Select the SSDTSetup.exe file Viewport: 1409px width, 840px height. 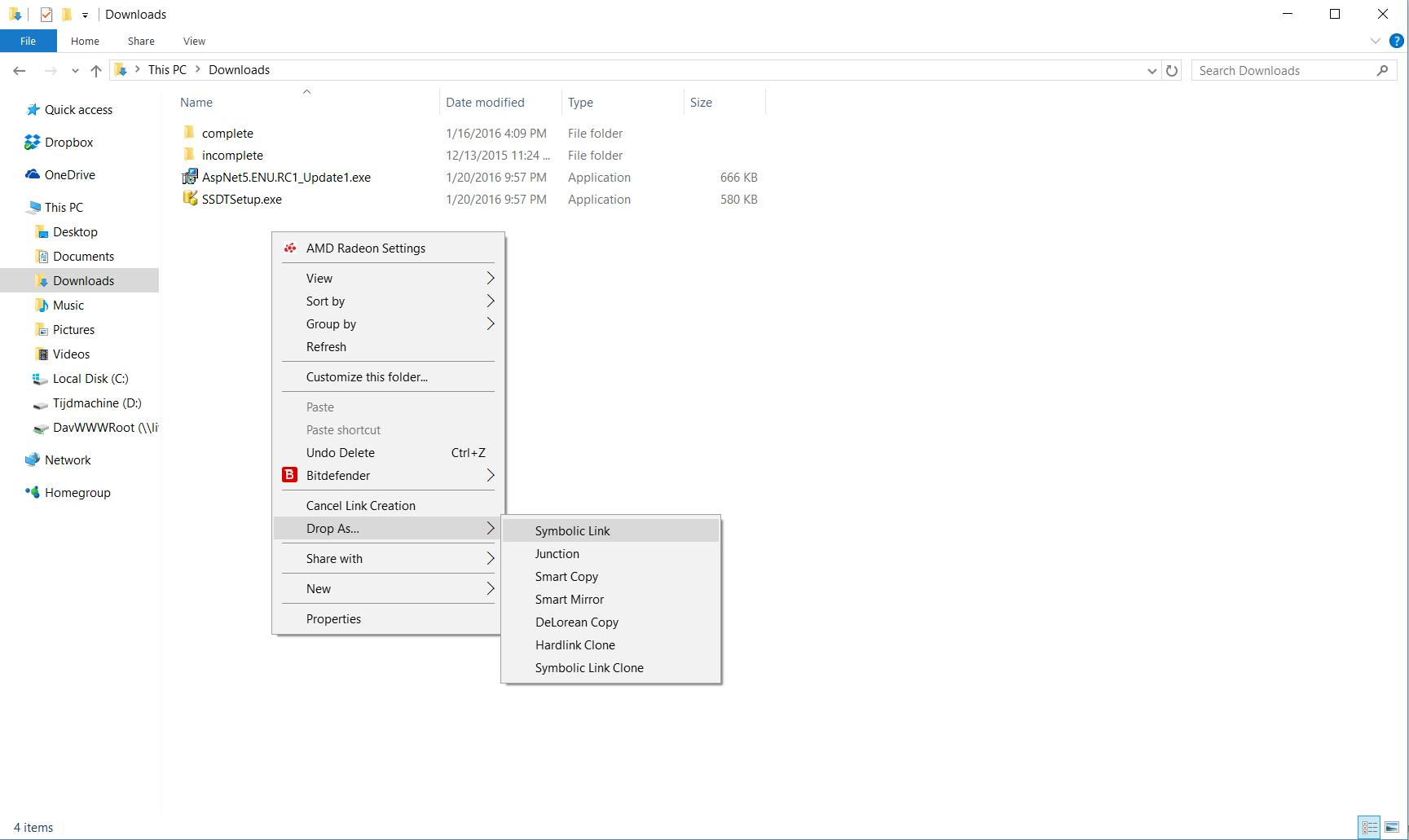(242, 200)
